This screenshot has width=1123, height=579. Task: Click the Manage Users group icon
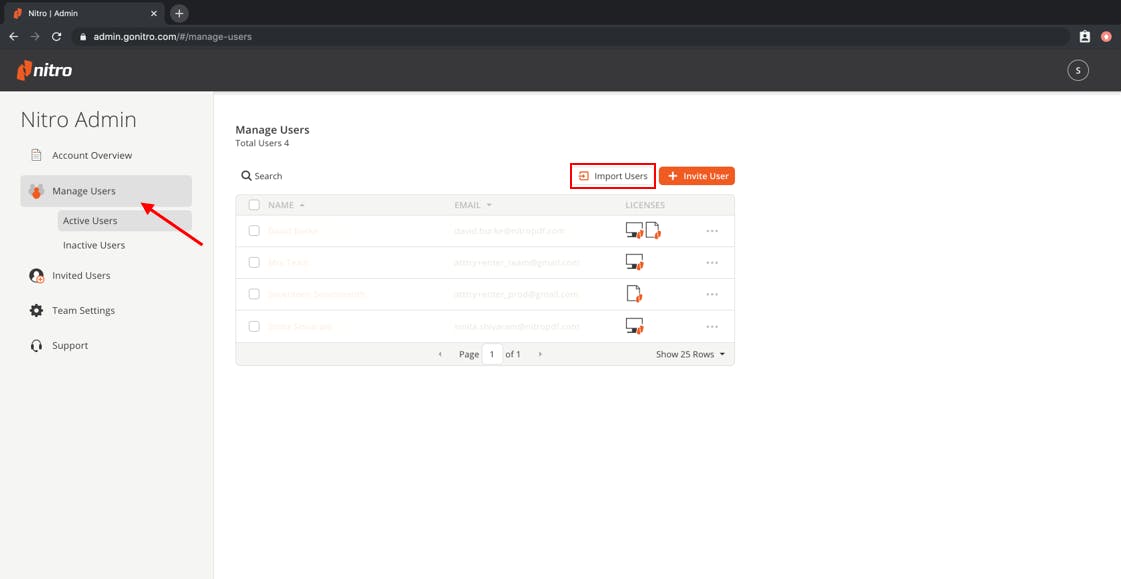click(37, 190)
